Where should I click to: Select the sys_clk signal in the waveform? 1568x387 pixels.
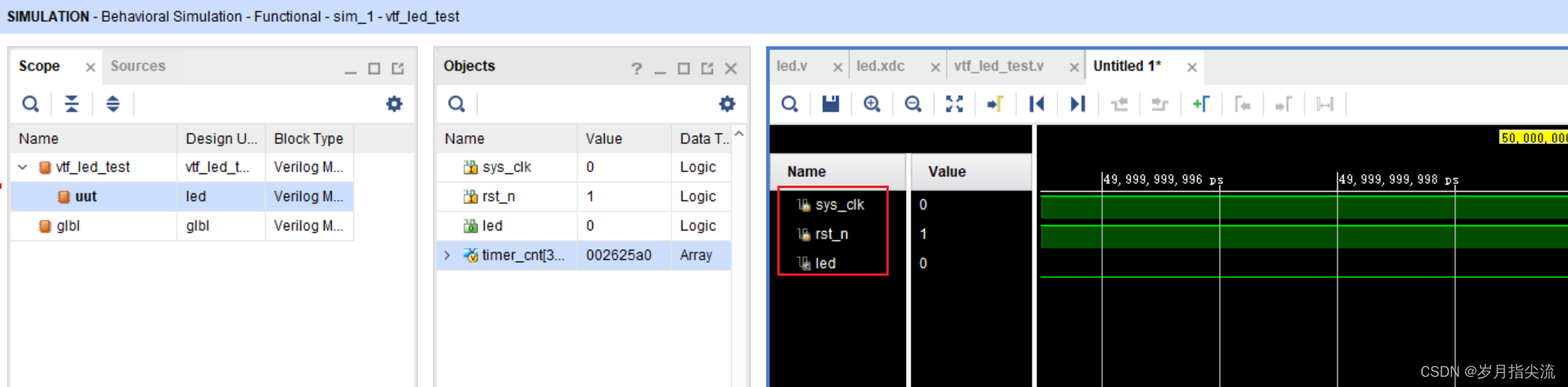(x=839, y=204)
